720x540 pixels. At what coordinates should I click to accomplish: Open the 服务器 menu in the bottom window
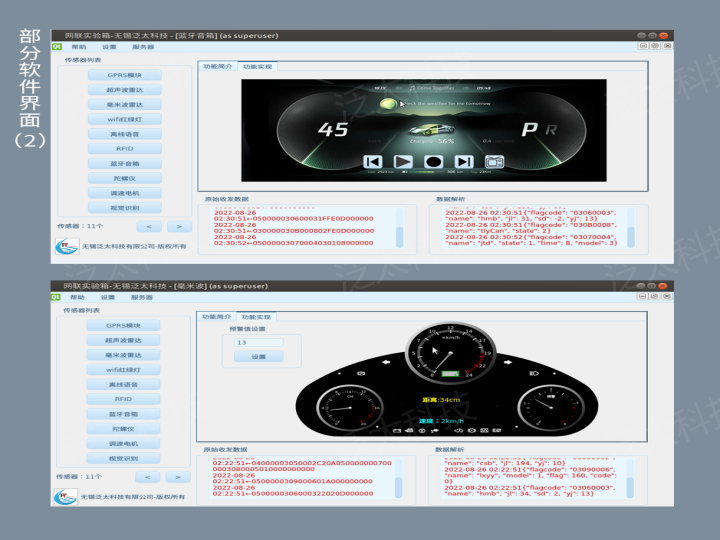click(143, 297)
